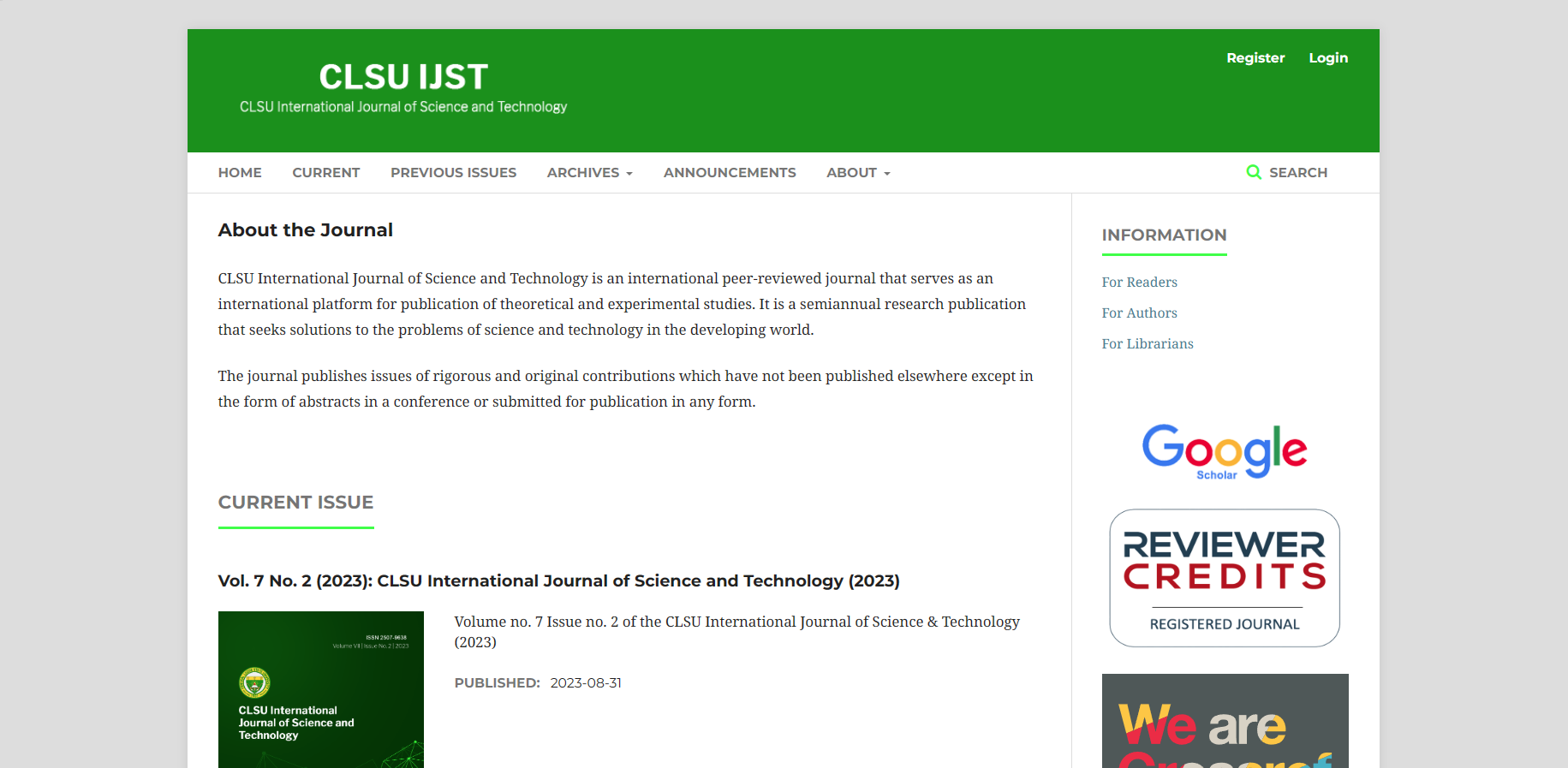Click the Information sidebar heading
The width and height of the screenshot is (1568, 768).
point(1165,235)
